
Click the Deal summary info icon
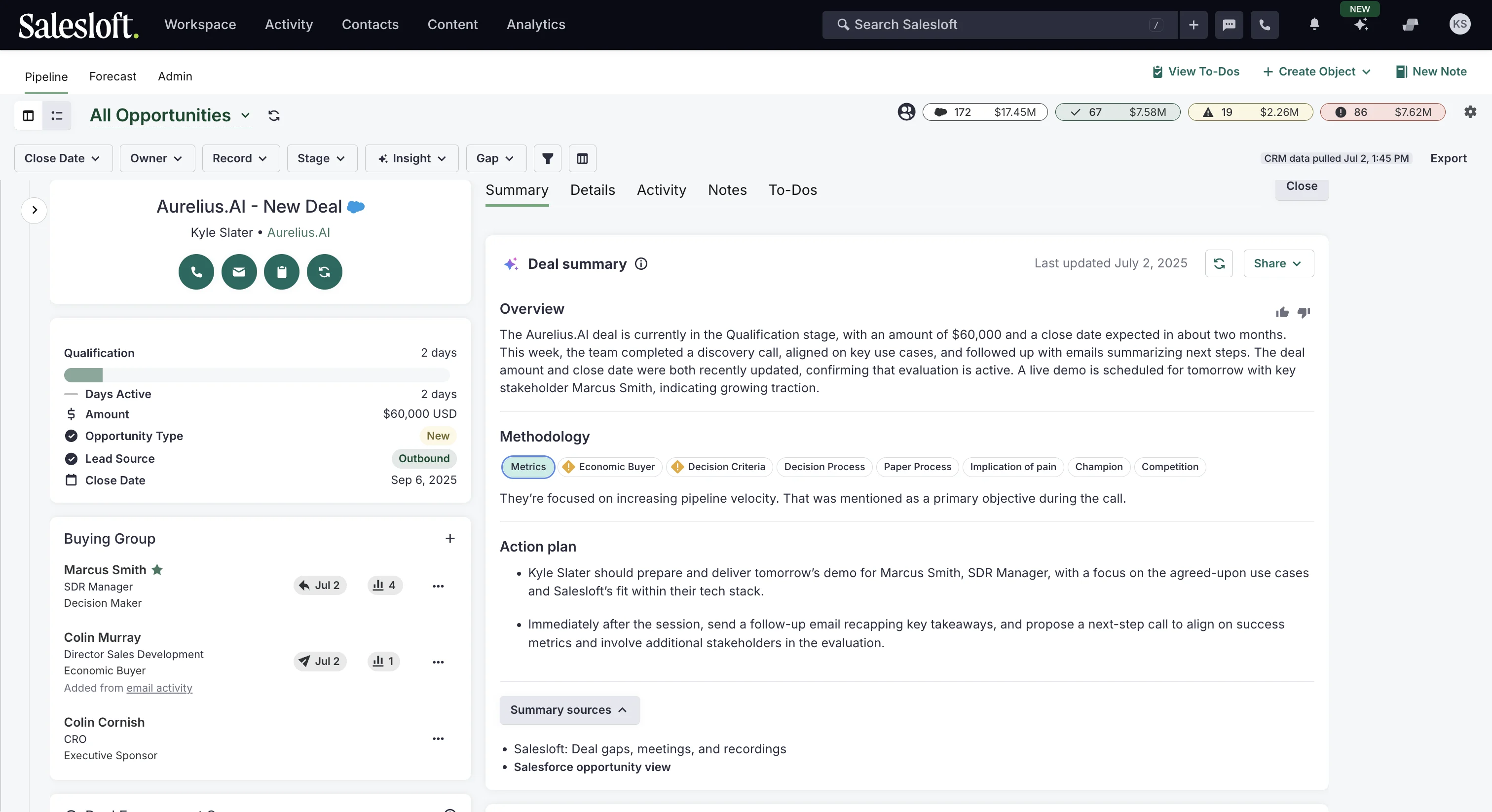tap(640, 263)
